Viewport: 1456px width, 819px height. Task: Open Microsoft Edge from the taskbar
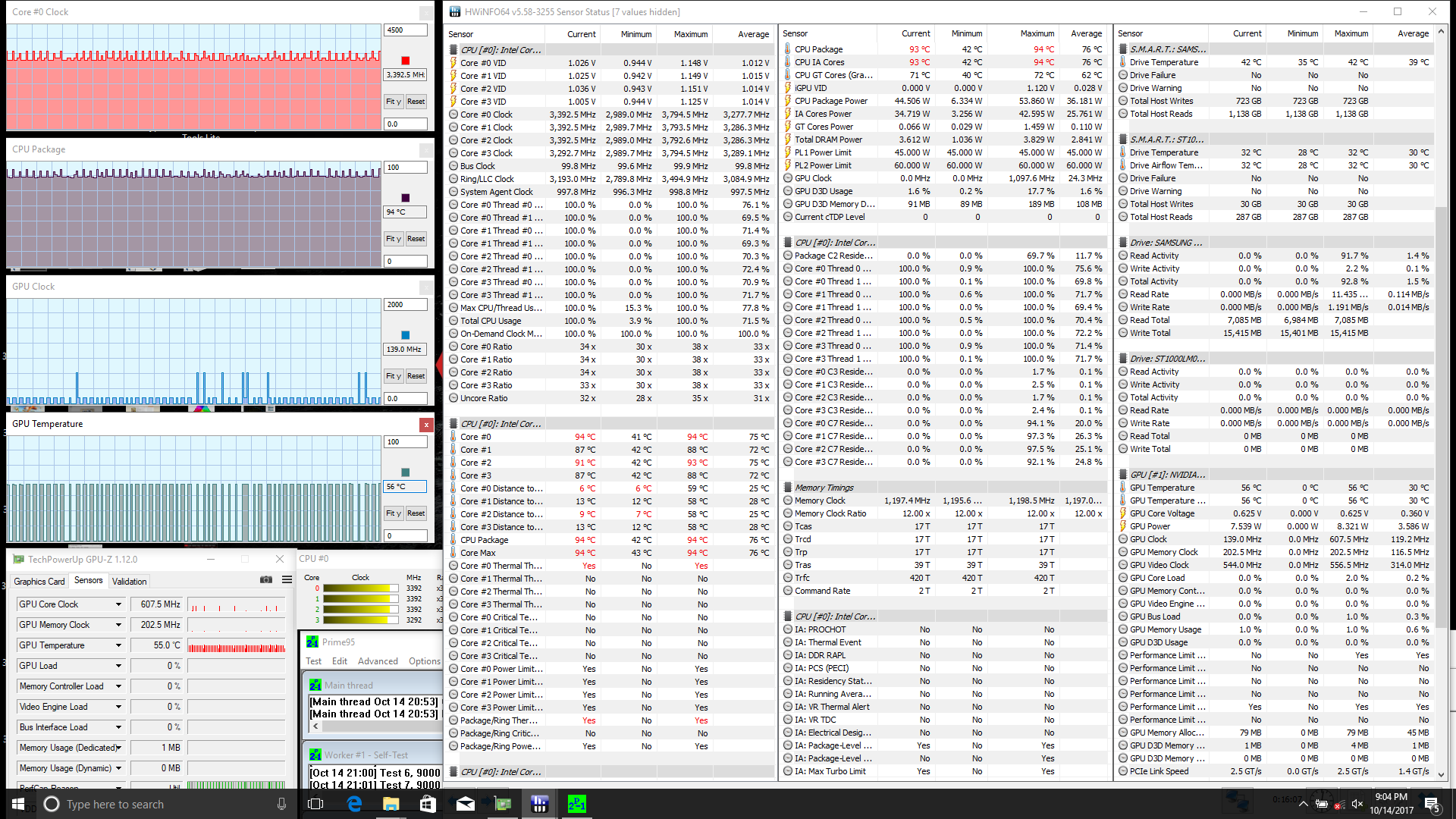pos(354,804)
